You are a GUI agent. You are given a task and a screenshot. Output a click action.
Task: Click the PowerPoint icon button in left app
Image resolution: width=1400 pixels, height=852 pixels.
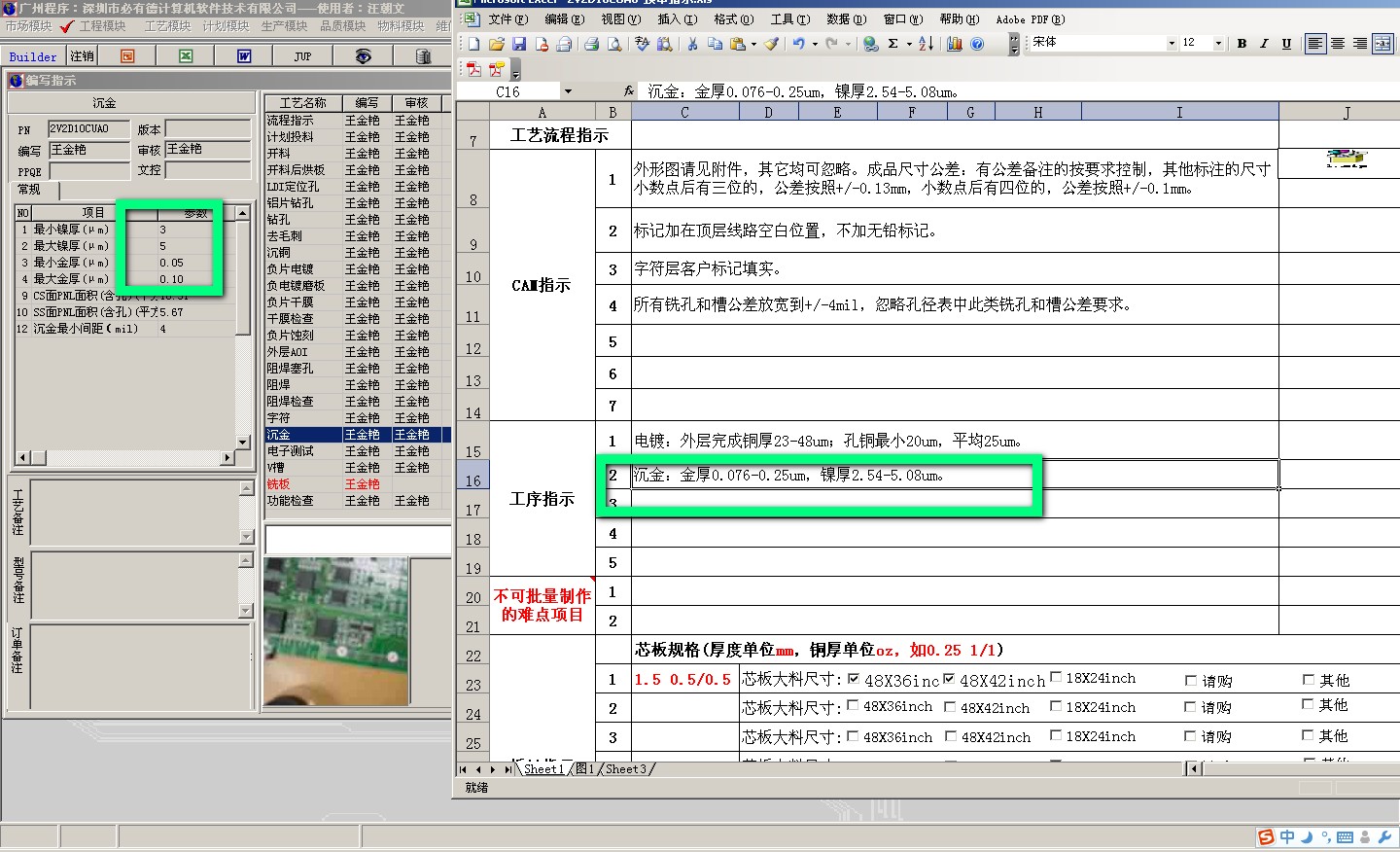coord(127,56)
